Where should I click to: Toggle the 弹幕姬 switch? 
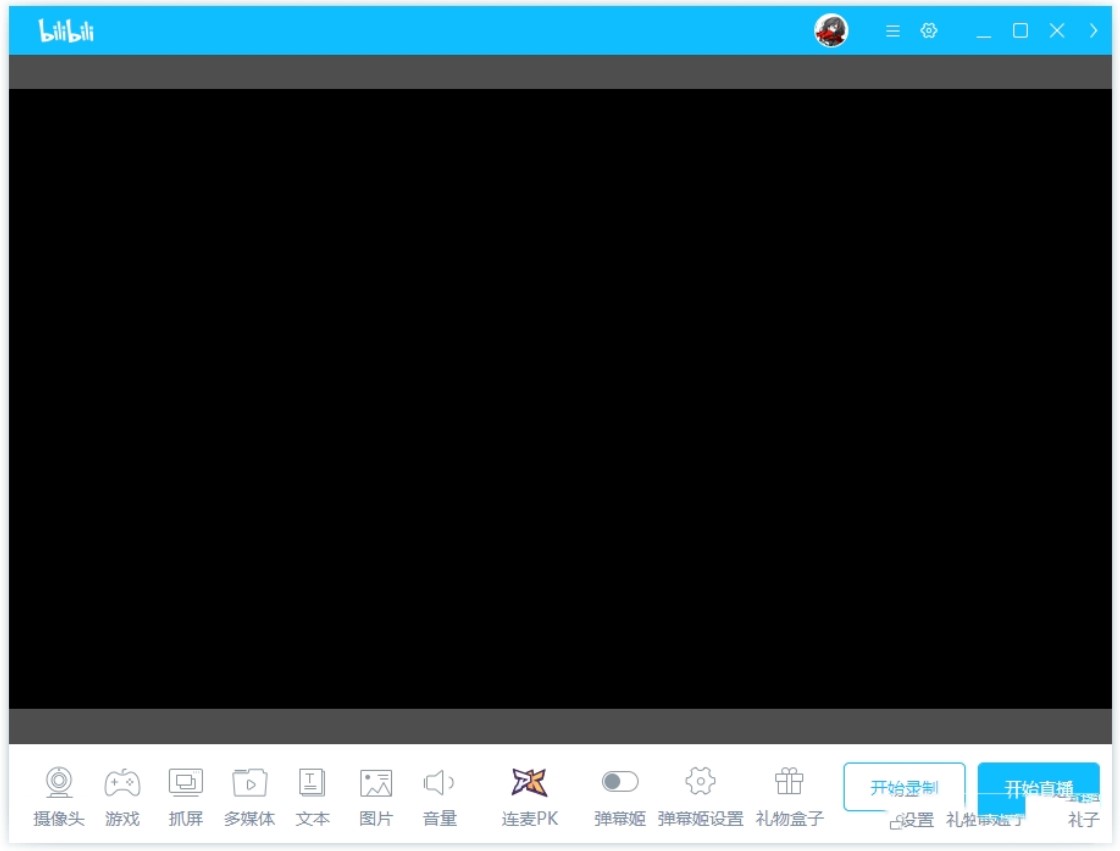pos(620,782)
